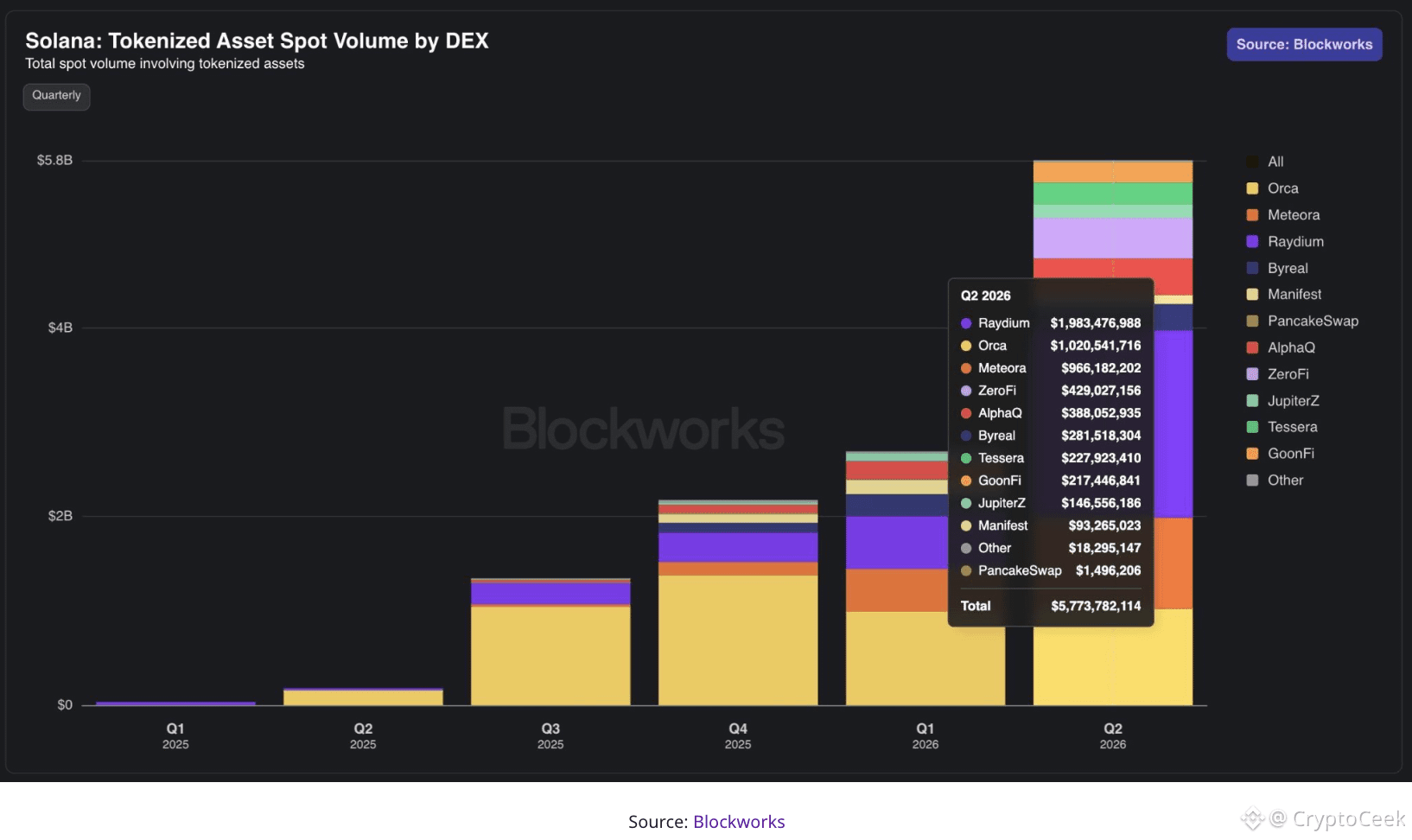Image resolution: width=1412 pixels, height=840 pixels.
Task: Toggle Orca series in the legend
Action: coord(1272,188)
